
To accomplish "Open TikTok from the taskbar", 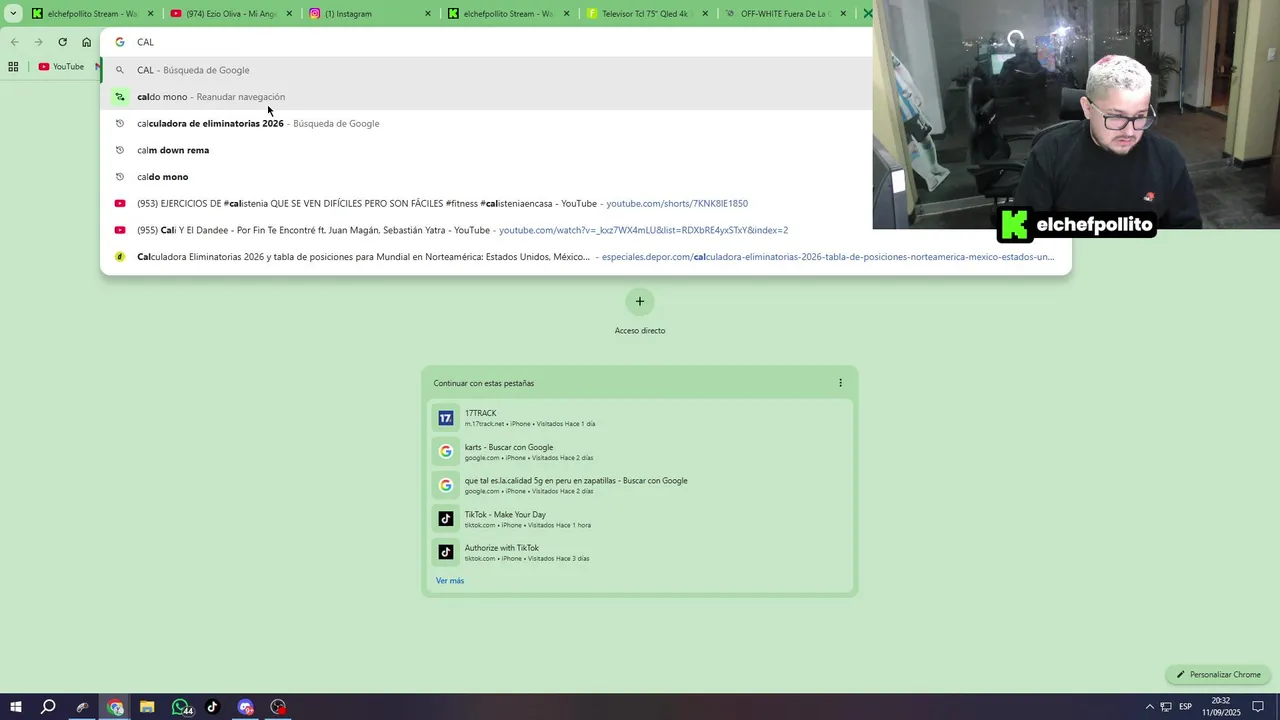I will [x=212, y=707].
